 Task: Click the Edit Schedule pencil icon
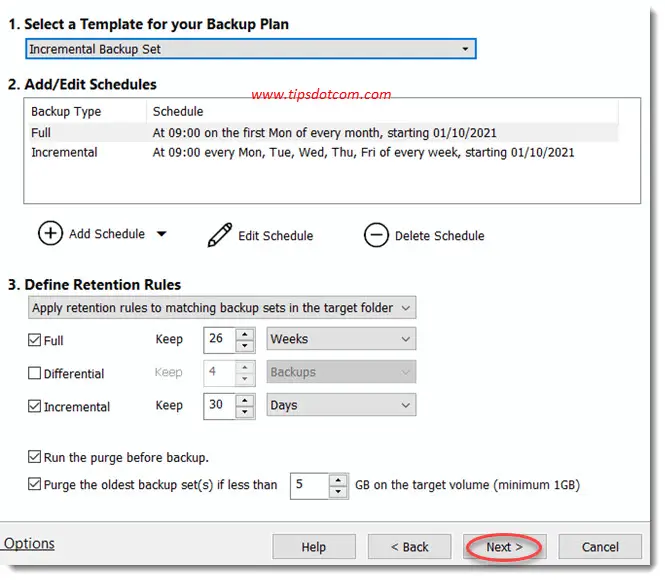(x=220, y=235)
